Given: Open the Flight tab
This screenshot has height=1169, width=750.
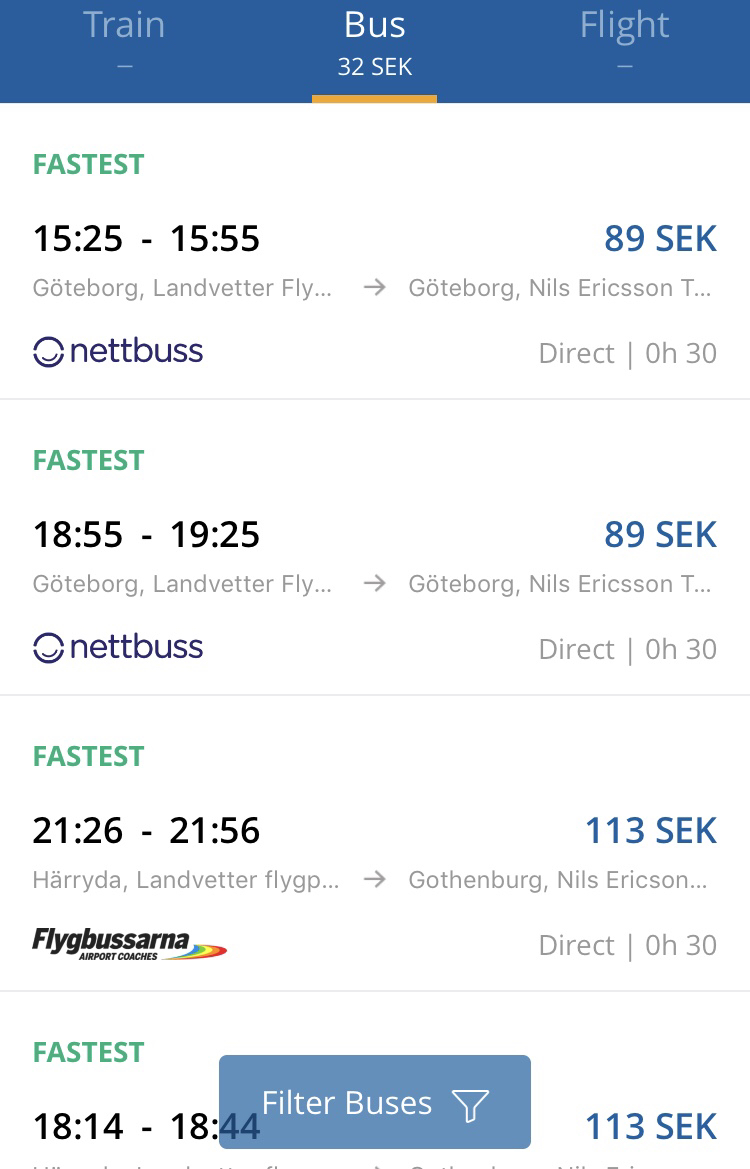Looking at the screenshot, I should click(x=624, y=40).
